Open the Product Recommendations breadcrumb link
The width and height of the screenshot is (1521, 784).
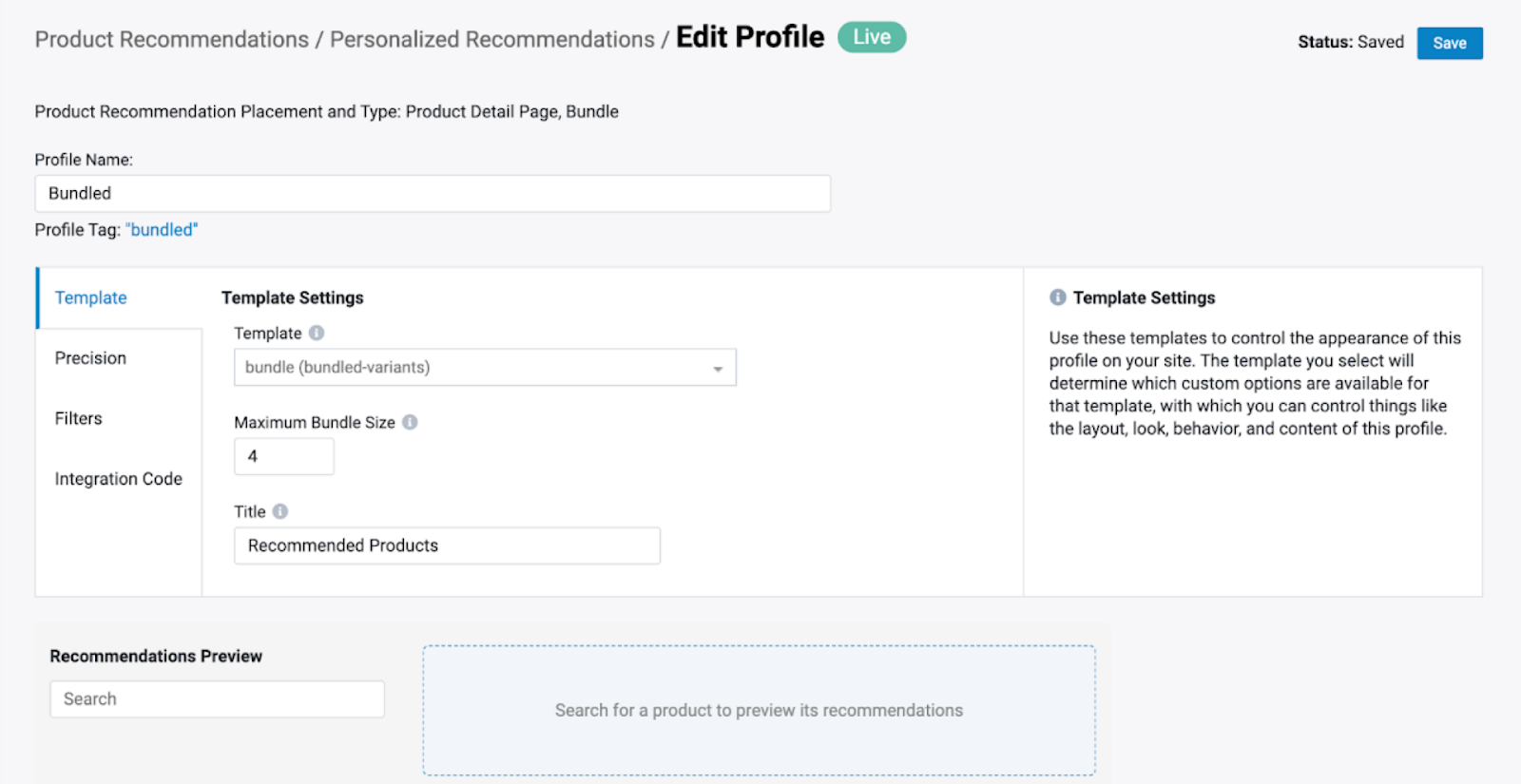(172, 39)
